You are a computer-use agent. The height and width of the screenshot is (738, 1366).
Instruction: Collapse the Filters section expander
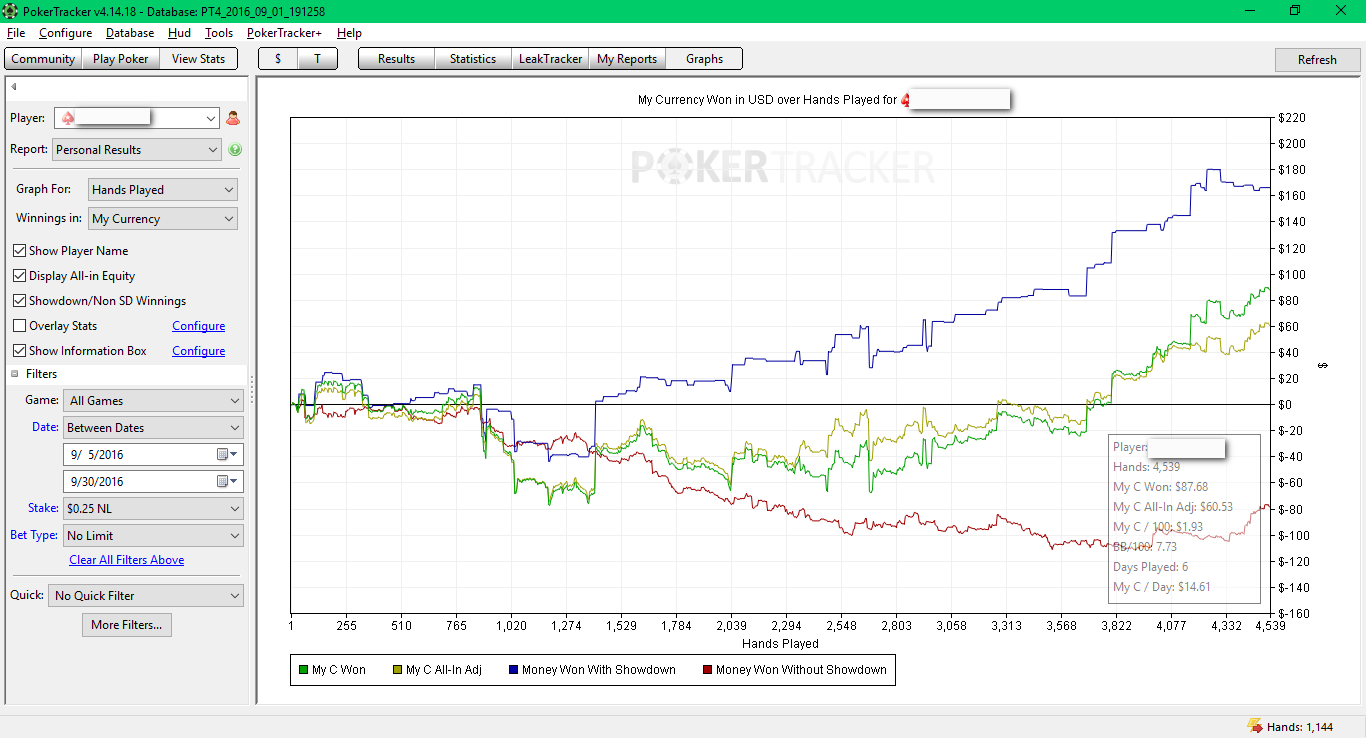(x=15, y=374)
